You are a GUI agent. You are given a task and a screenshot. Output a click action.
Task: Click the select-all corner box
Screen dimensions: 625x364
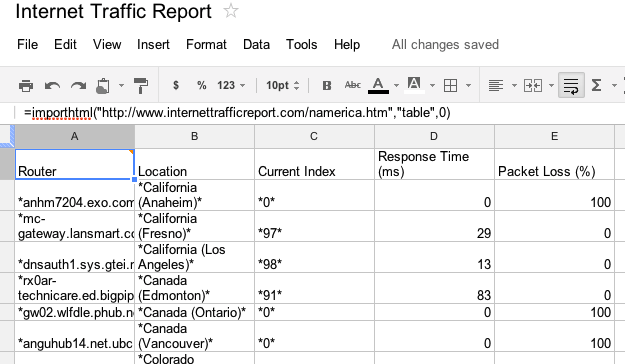coord(7,136)
